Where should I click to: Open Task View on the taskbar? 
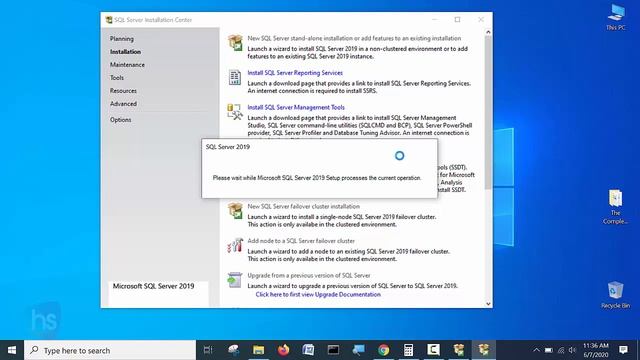point(208,350)
